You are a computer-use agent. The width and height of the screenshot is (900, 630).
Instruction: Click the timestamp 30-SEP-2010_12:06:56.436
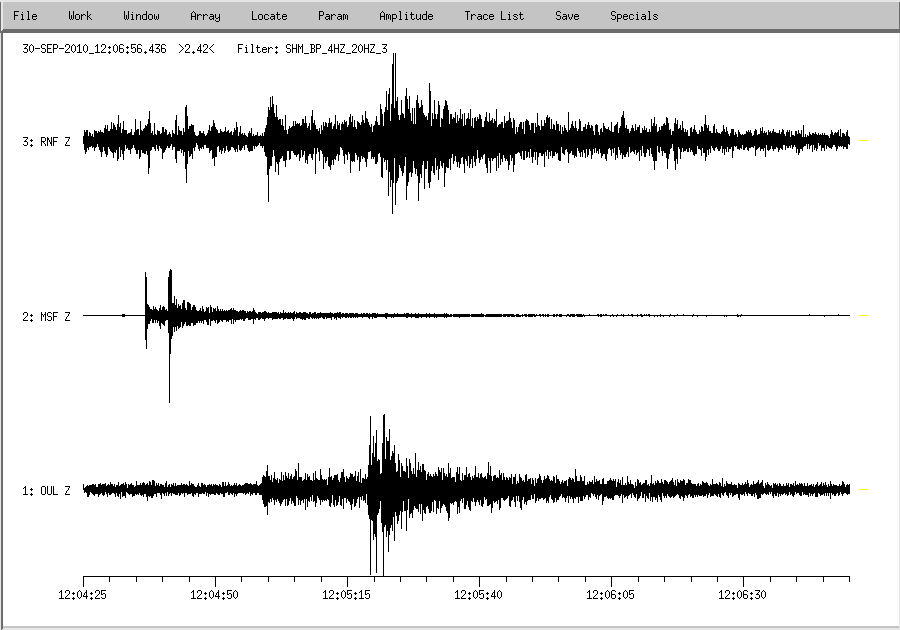[x=94, y=49]
